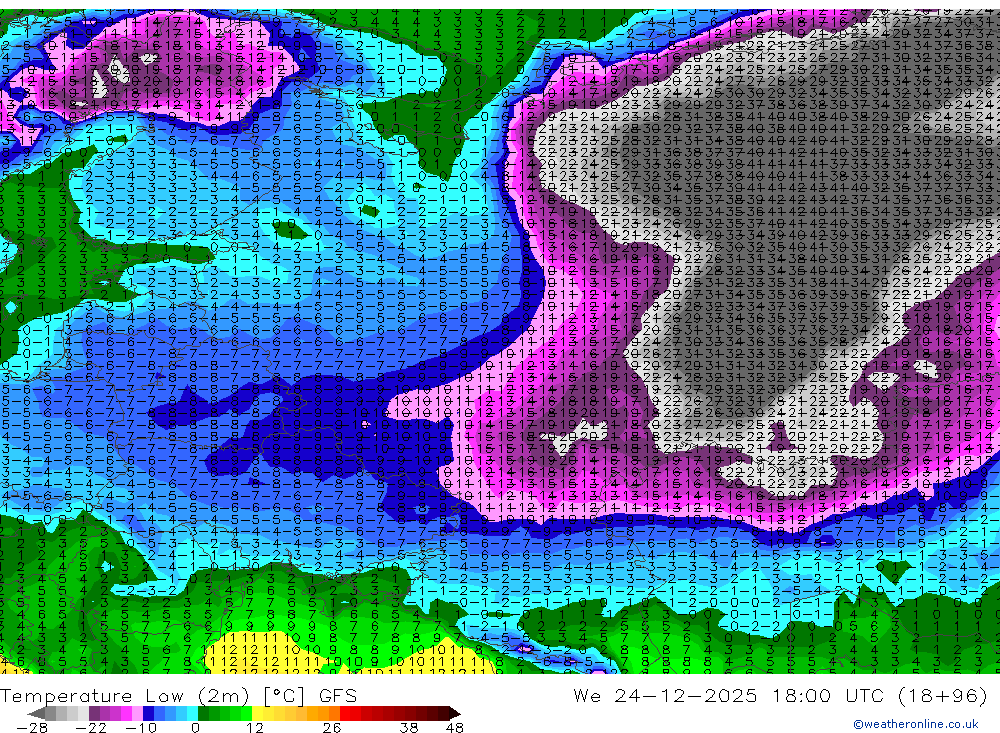This screenshot has height=733, width=1000.
Task: Click the dark green legend swatch at 0
Action: [203, 714]
